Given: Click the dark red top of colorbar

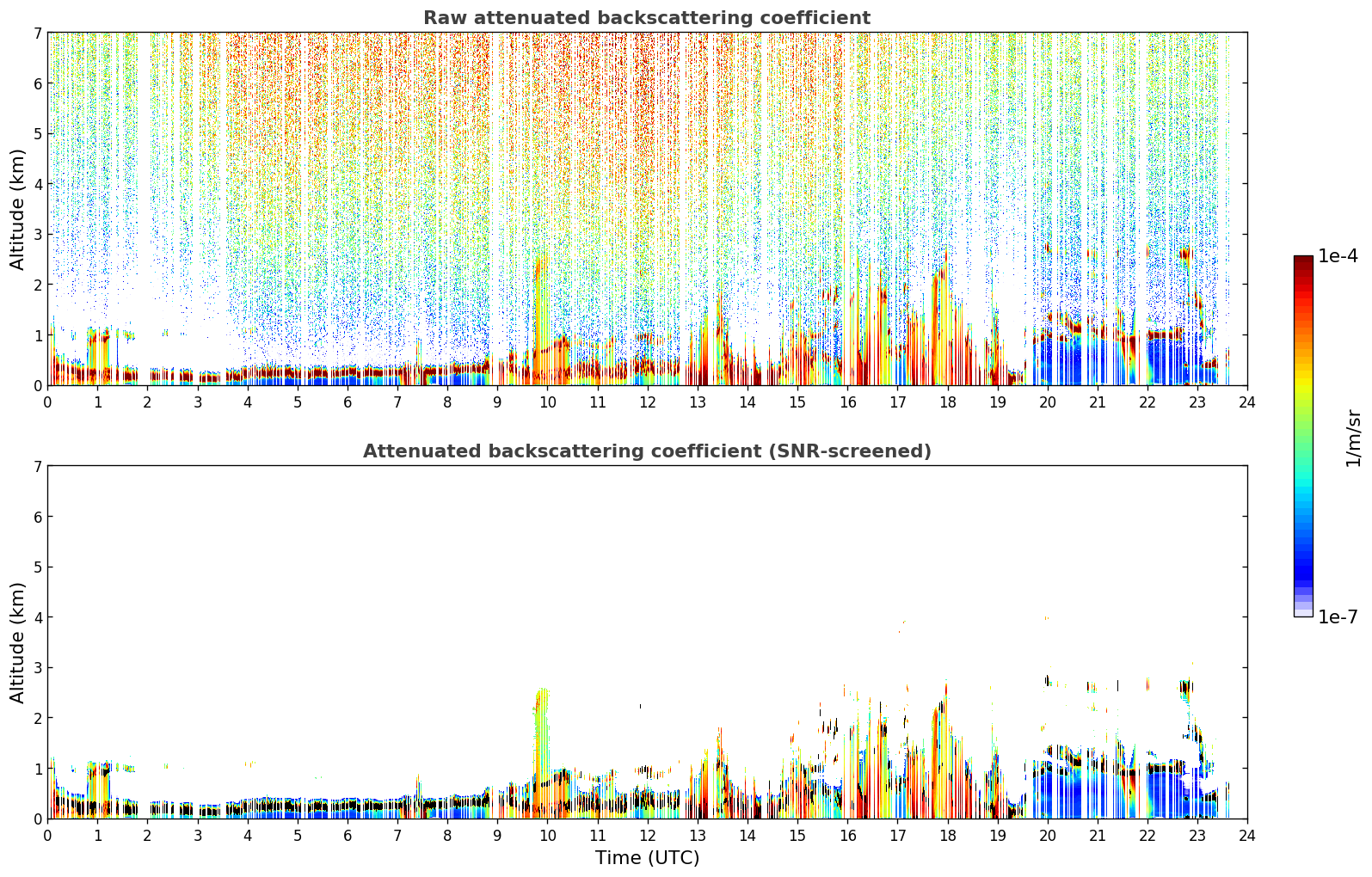Looking at the screenshot, I should tap(1303, 261).
